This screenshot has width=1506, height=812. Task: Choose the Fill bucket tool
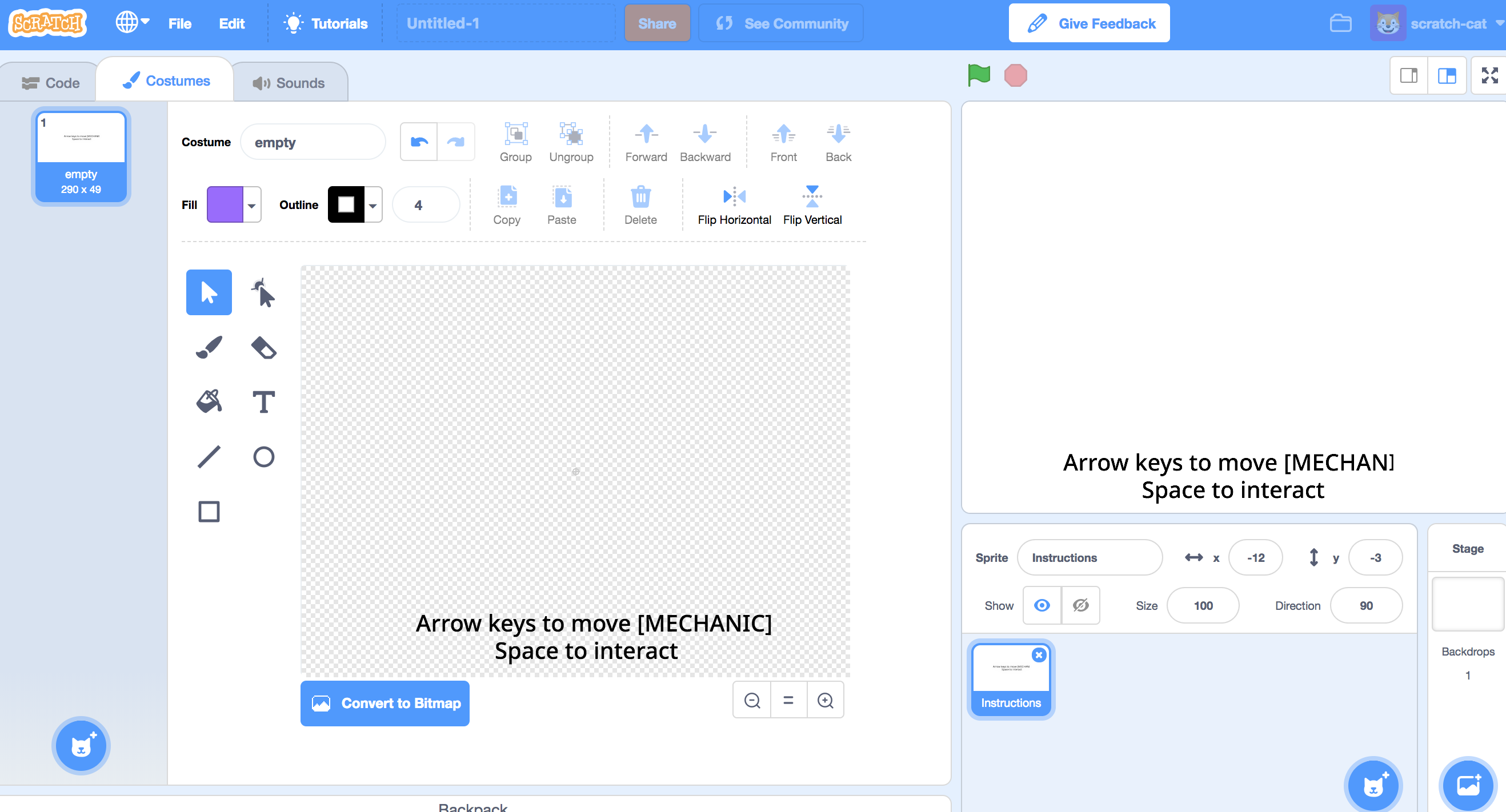point(209,401)
